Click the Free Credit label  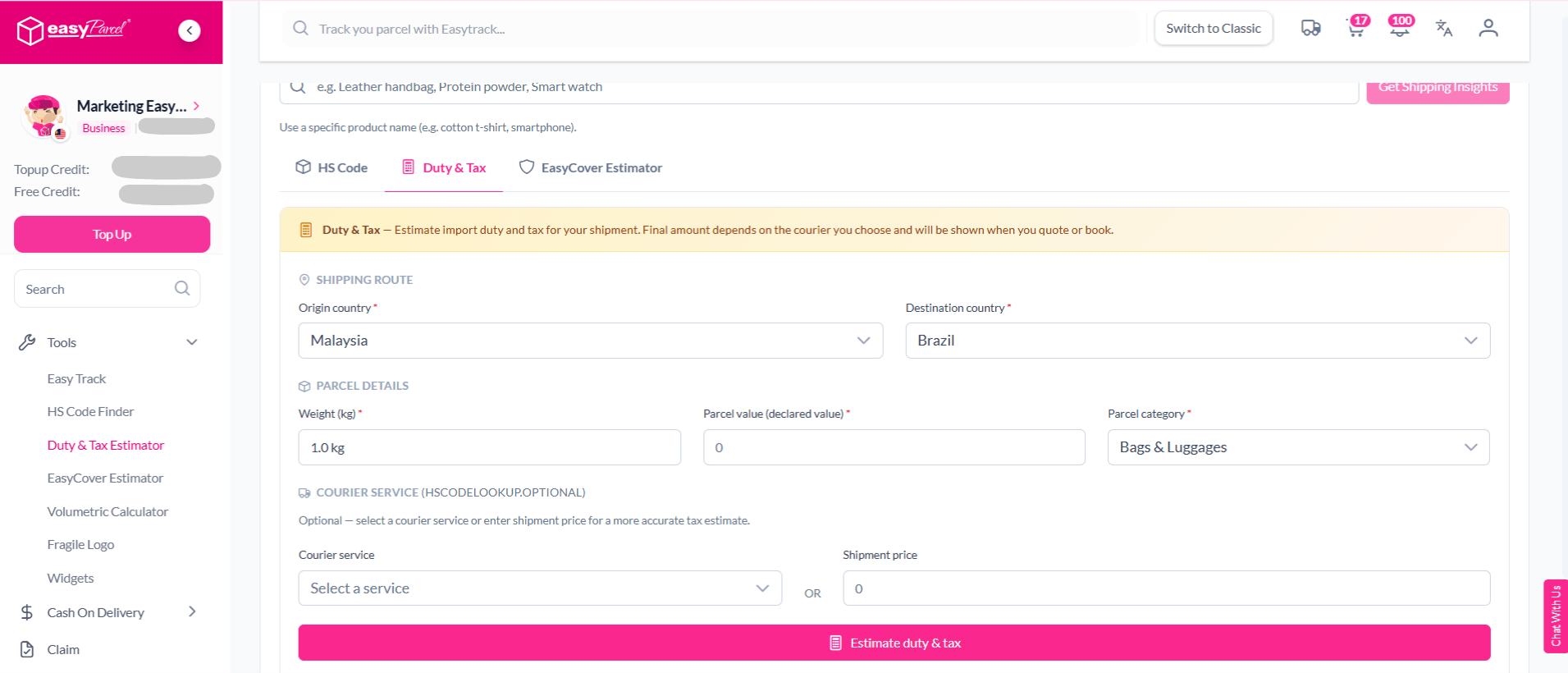pyautogui.click(x=47, y=191)
